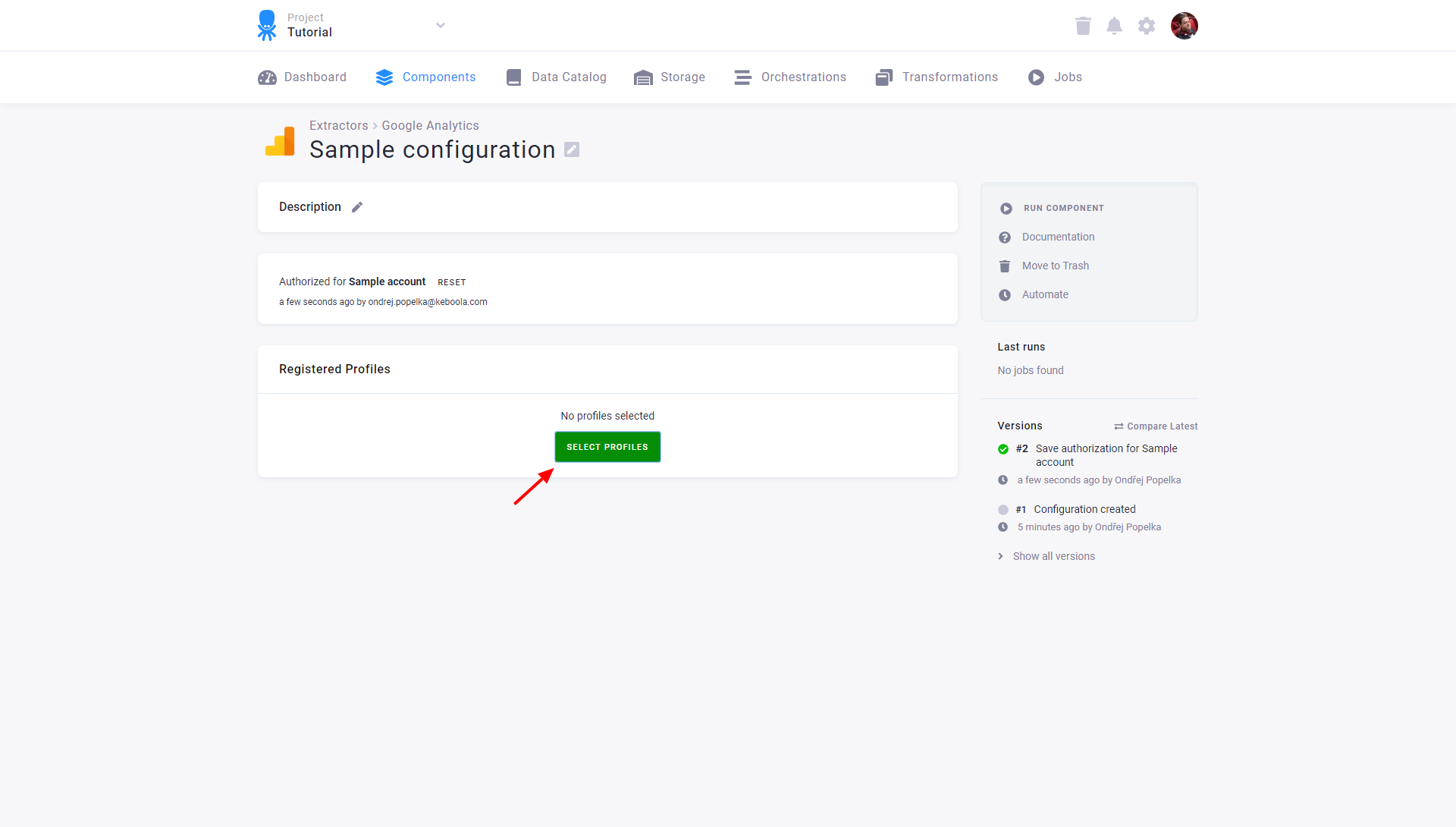The width and height of the screenshot is (1456, 827).
Task: Click the Sample configuration title text
Action: [432, 150]
